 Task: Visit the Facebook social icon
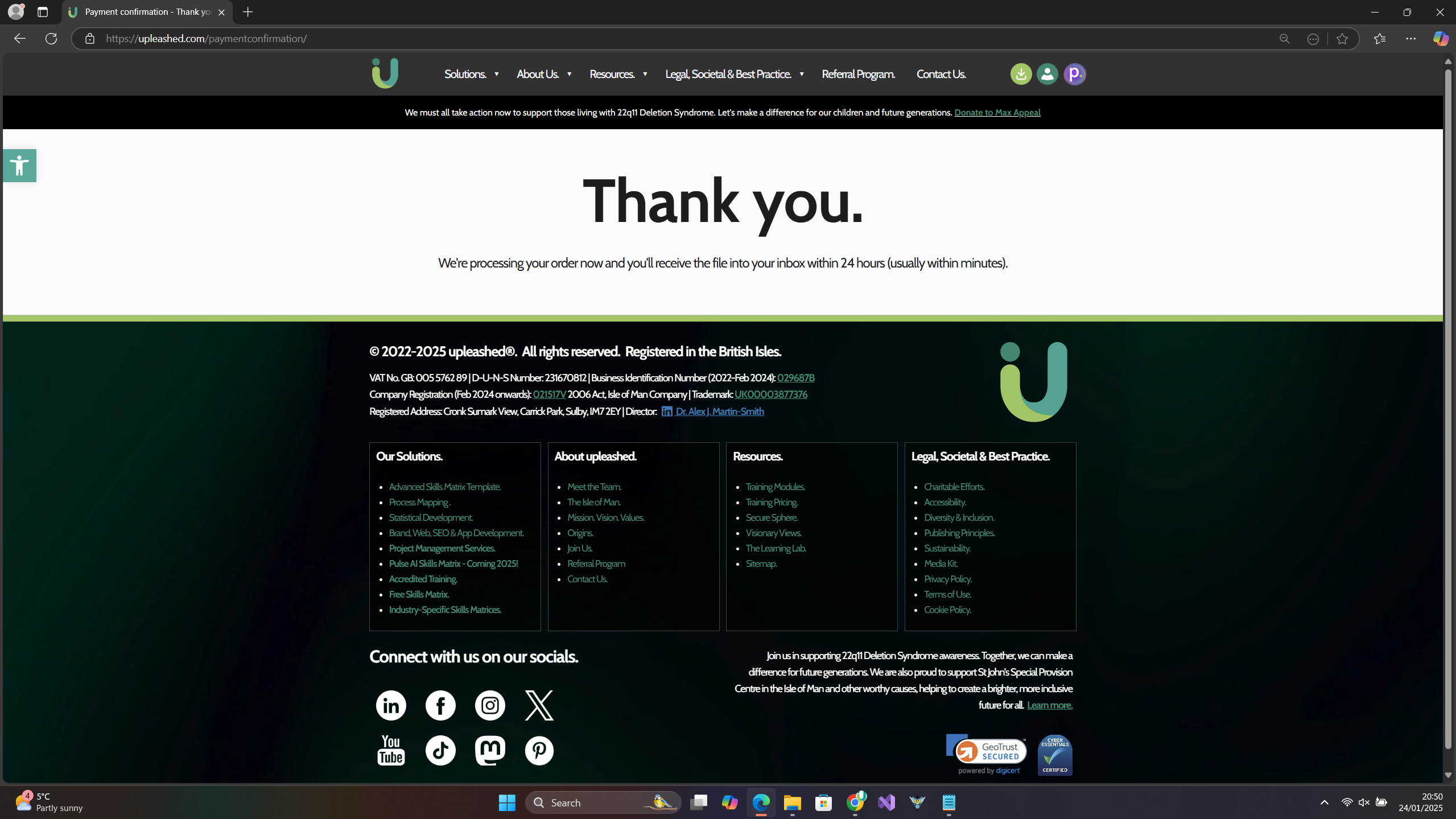coord(440,705)
